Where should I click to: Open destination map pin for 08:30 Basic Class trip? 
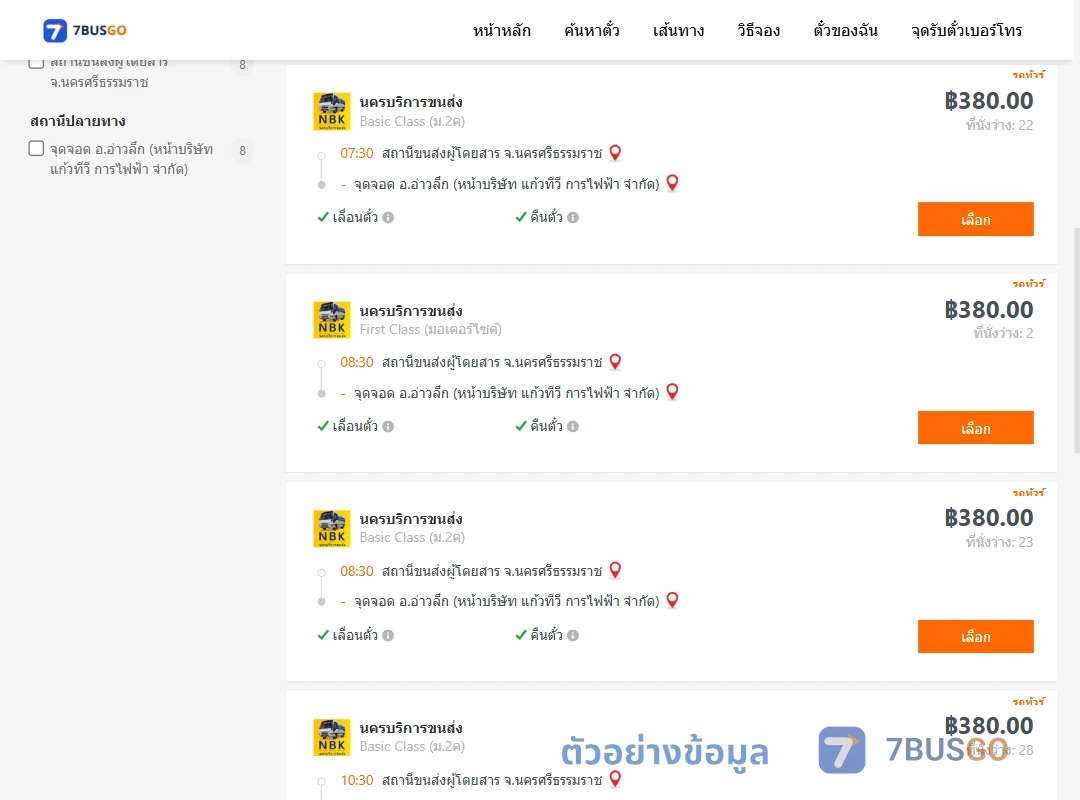tap(672, 600)
